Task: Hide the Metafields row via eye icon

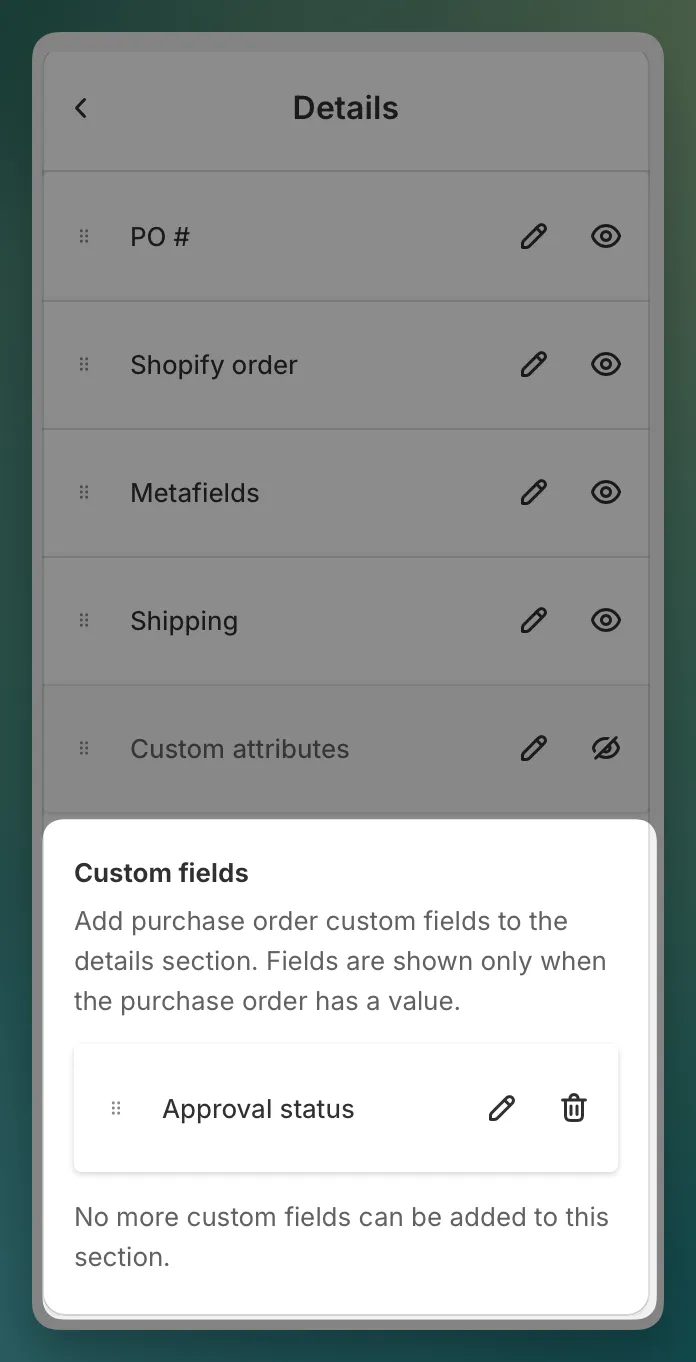Action: pyautogui.click(x=606, y=492)
